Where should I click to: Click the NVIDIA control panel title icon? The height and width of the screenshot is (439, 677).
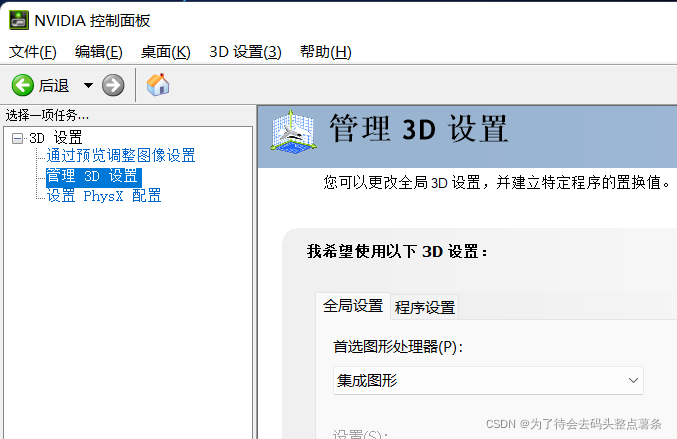(x=19, y=20)
